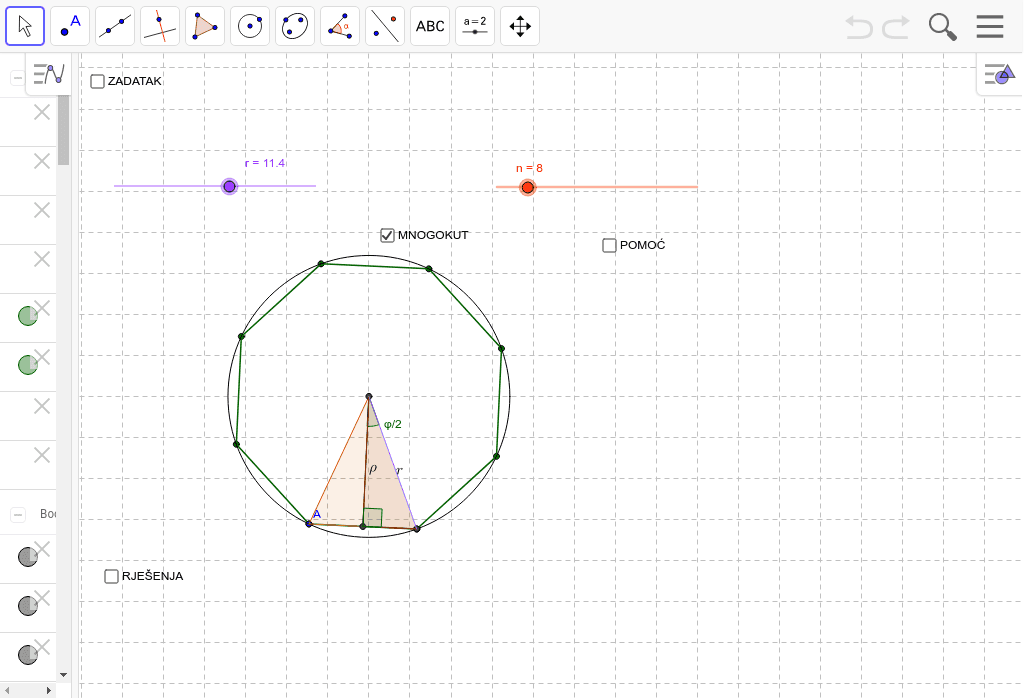1024x700 pixels.
Task: Select the Slider creation tool
Action: [474, 25]
